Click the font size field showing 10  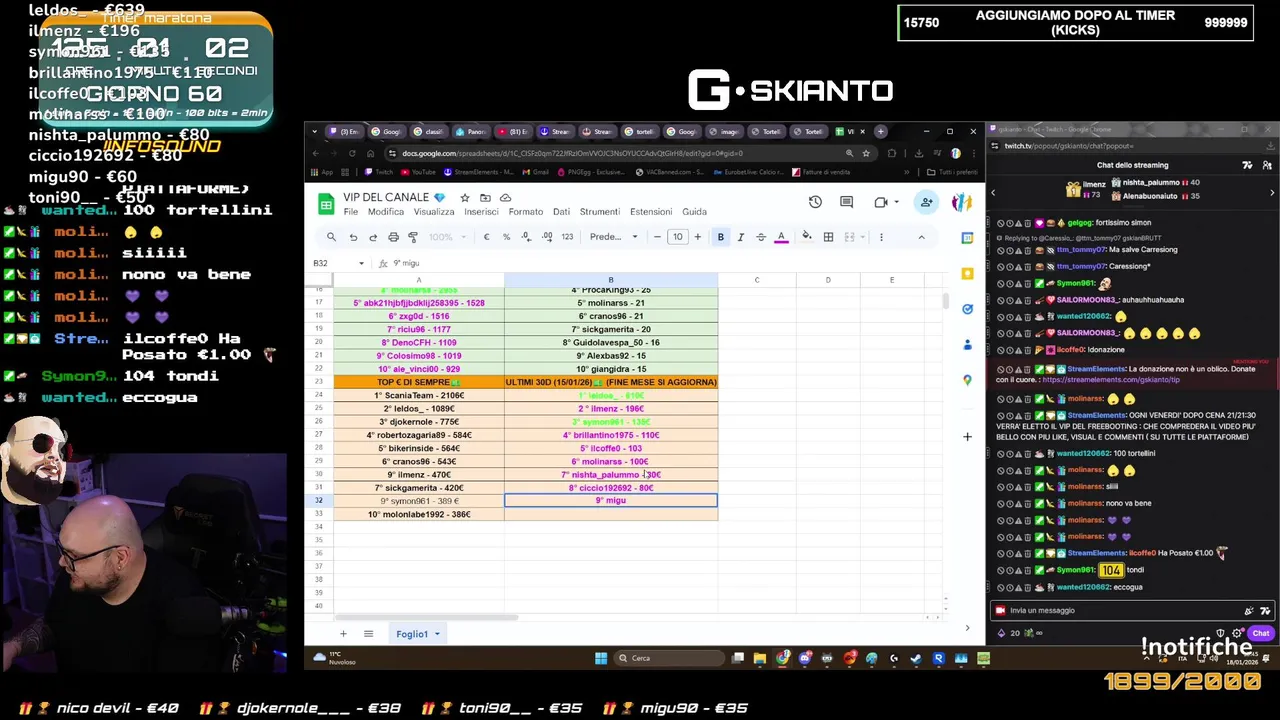[677, 237]
